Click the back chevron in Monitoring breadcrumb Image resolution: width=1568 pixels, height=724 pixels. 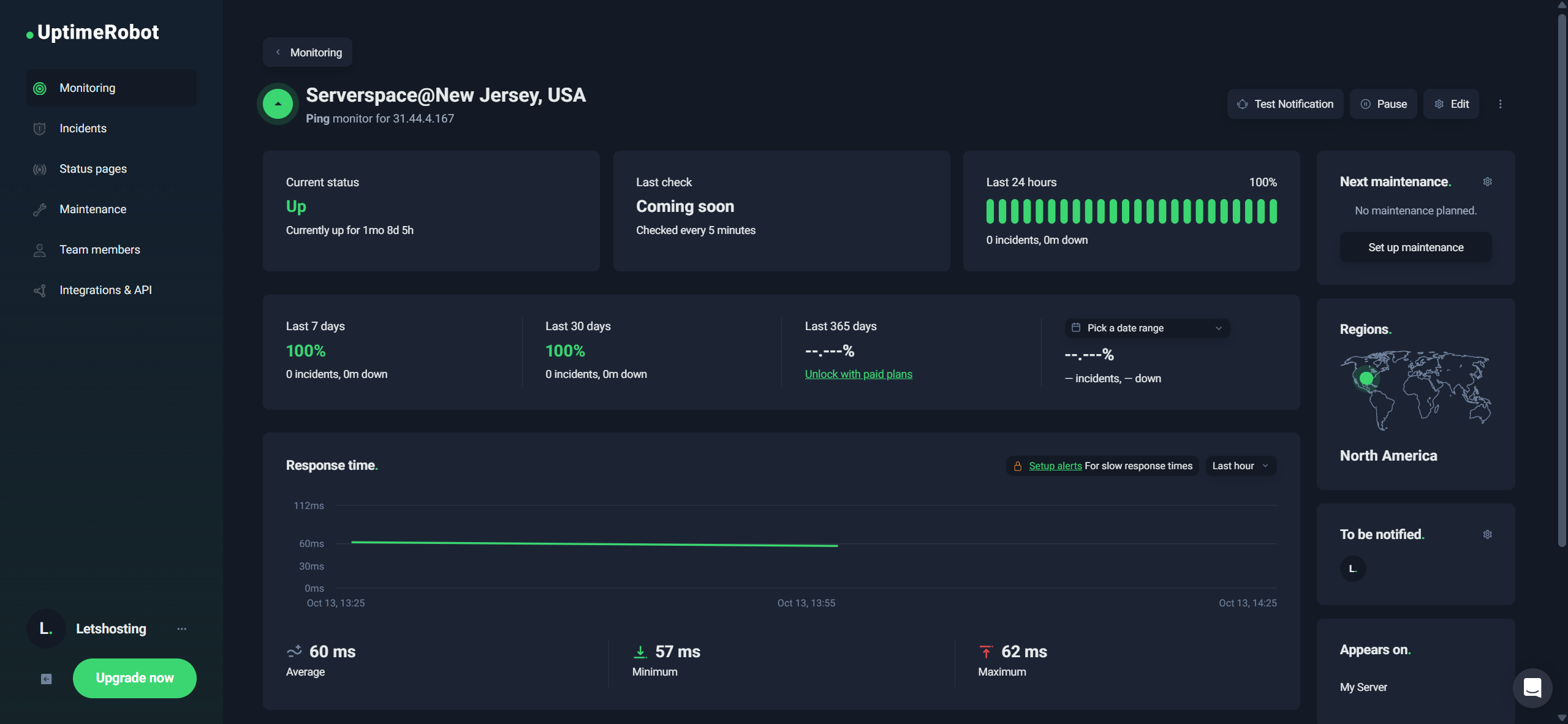pos(278,52)
